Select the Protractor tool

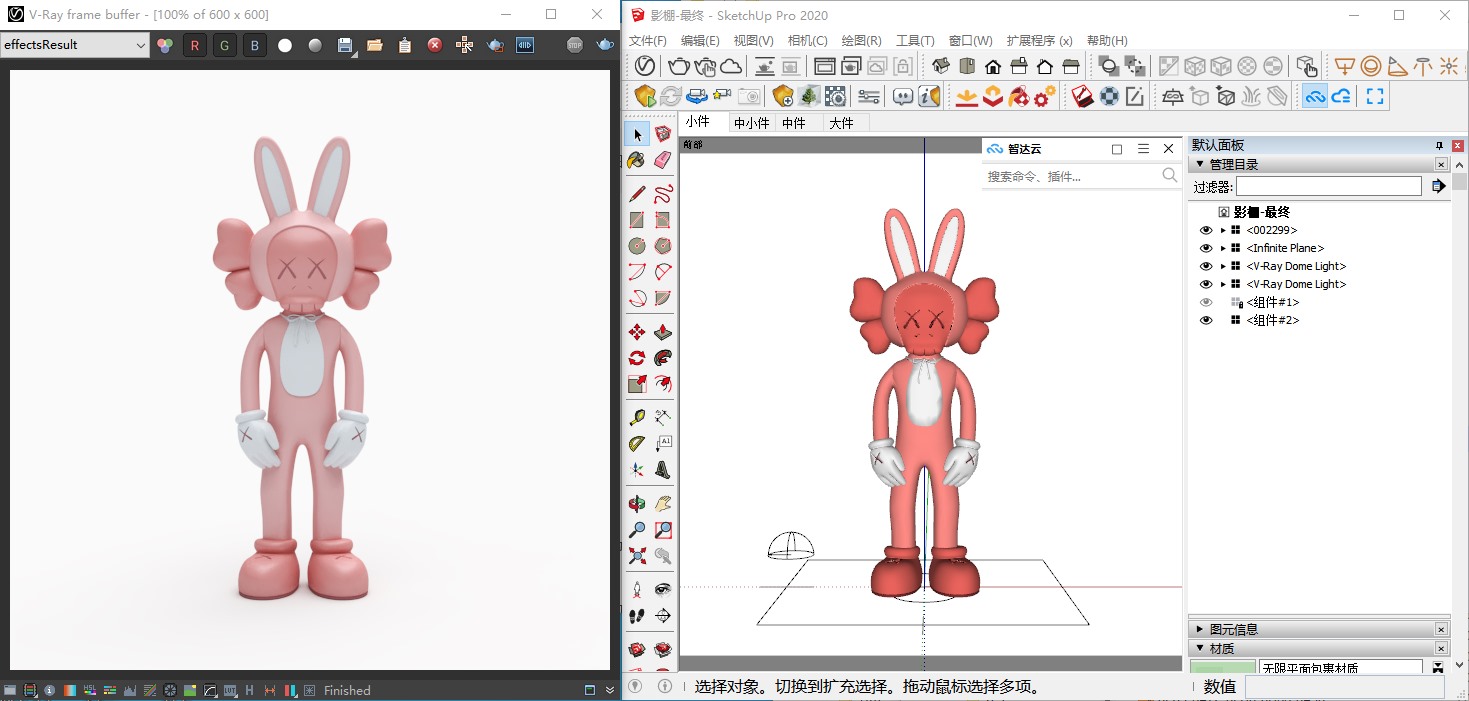coord(637,443)
